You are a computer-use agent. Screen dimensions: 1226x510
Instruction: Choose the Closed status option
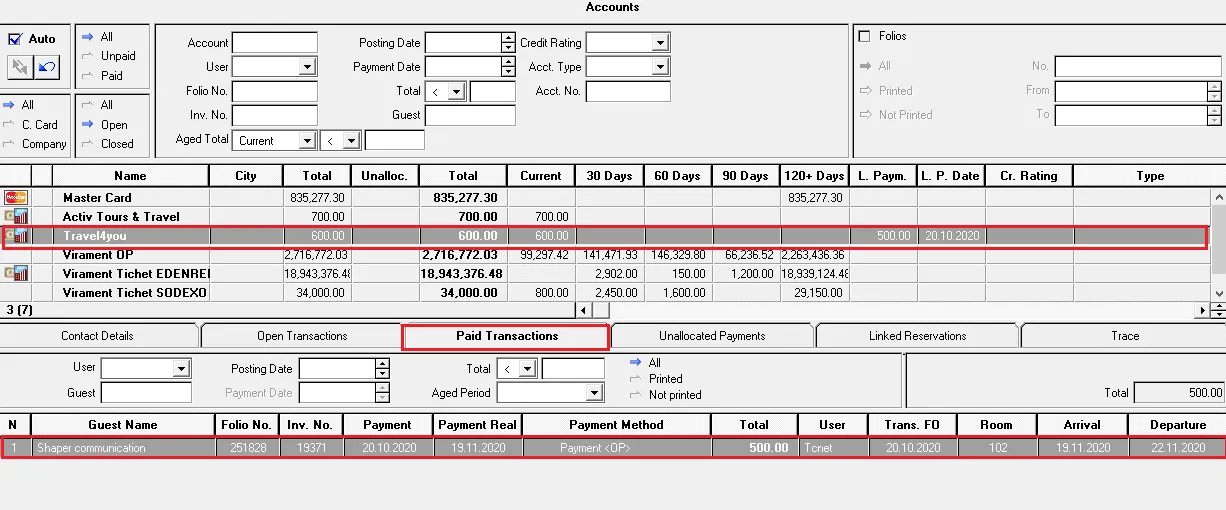click(107, 144)
